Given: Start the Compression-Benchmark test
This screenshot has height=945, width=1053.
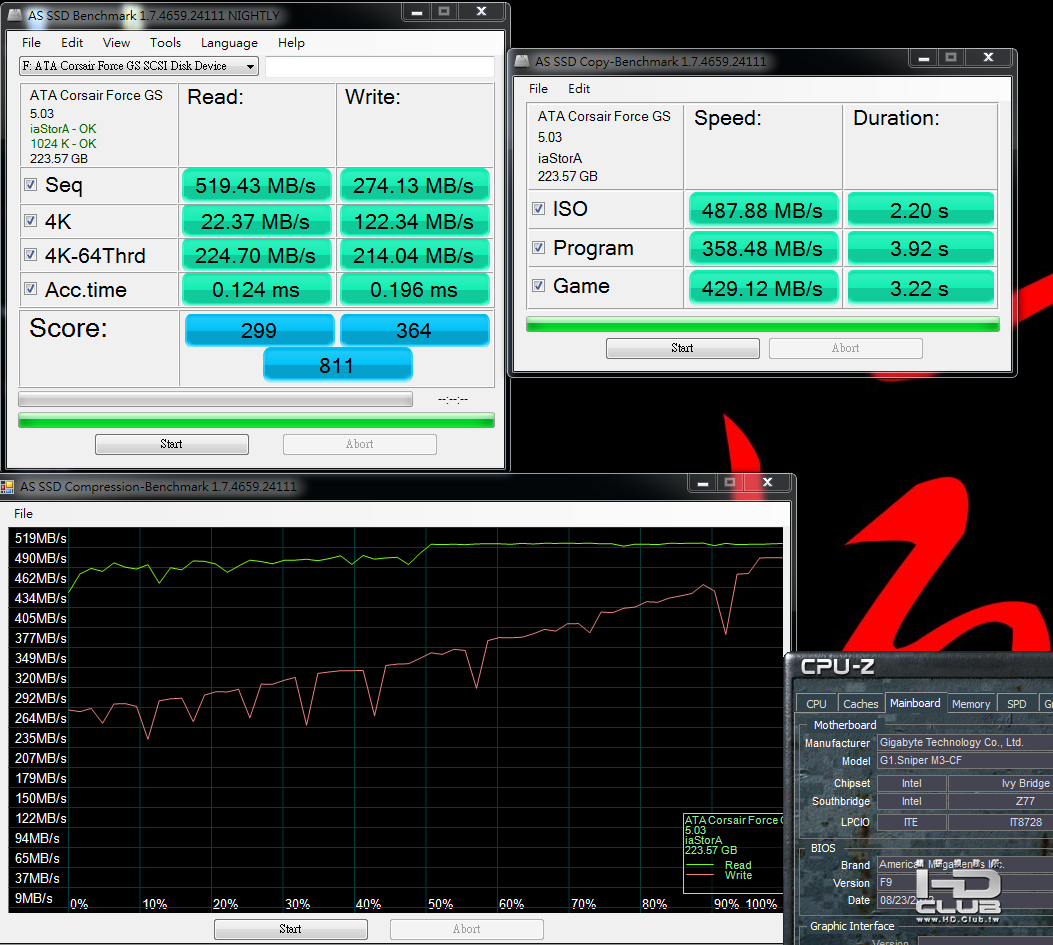Looking at the screenshot, I should tap(290, 929).
